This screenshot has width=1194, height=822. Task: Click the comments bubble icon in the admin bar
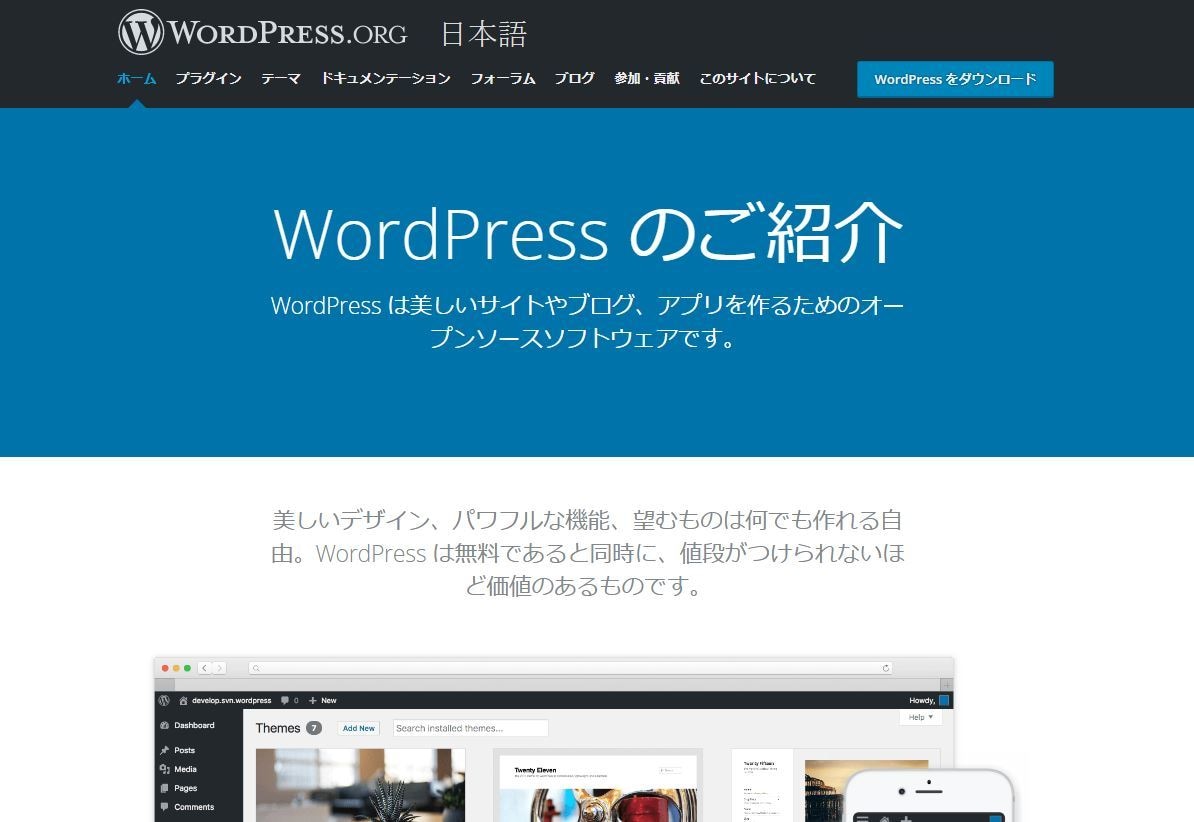pyautogui.click(x=285, y=700)
